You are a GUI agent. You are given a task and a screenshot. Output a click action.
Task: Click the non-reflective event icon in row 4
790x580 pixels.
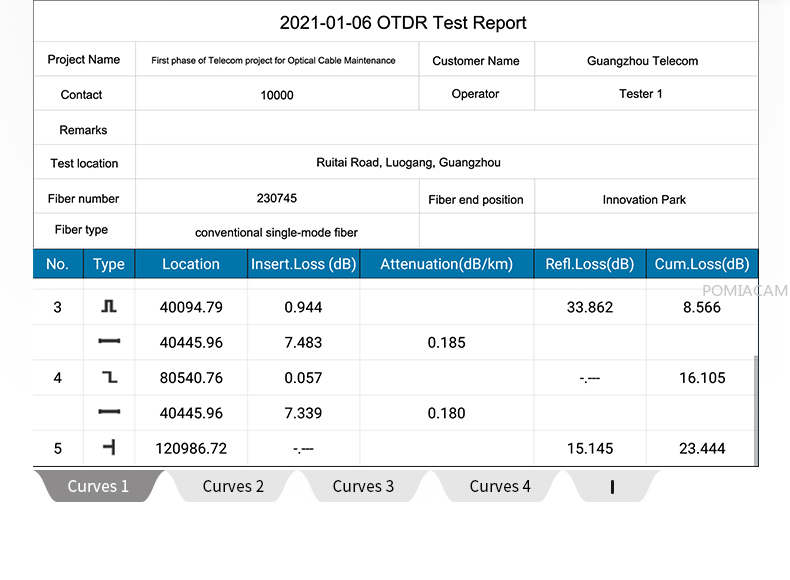pyautogui.click(x=109, y=378)
